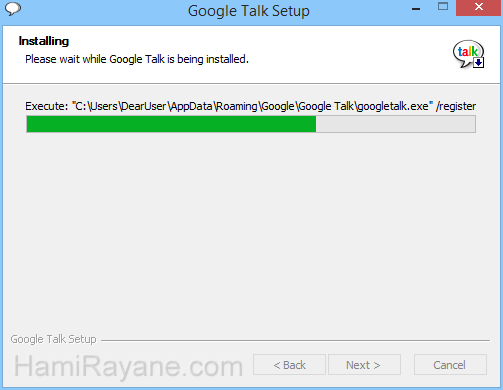Screen dimensions: 503x390
Task: Click the Back button
Action: pos(289,365)
